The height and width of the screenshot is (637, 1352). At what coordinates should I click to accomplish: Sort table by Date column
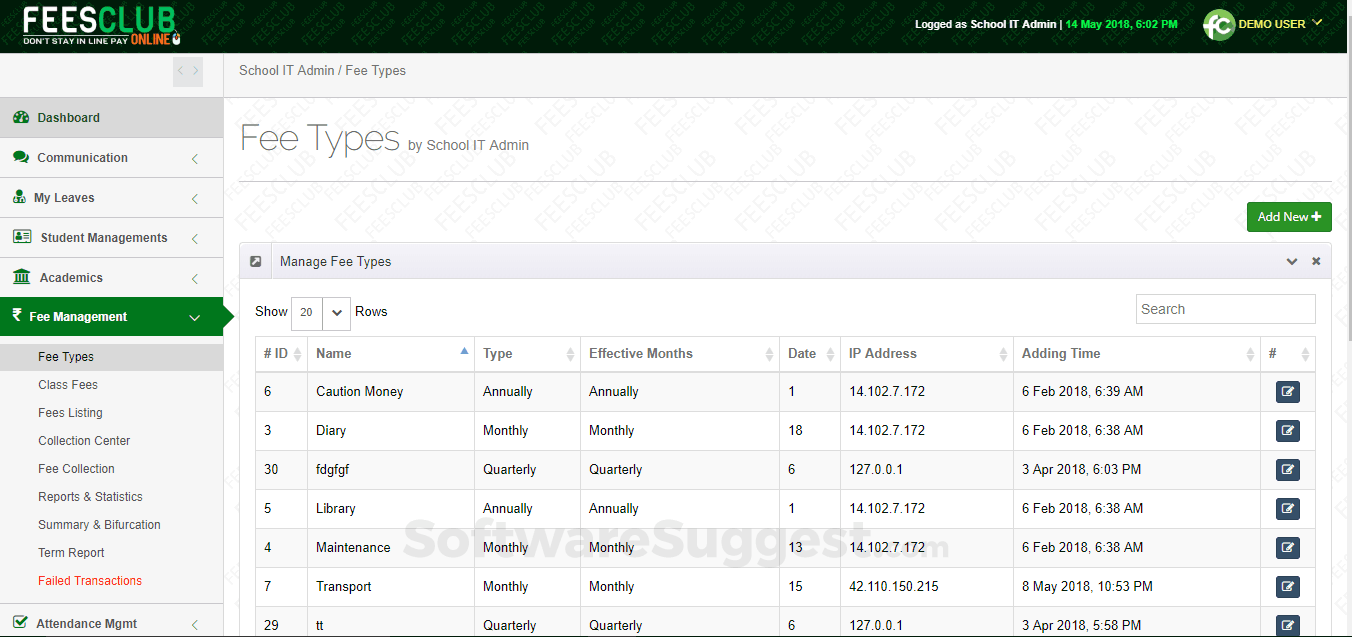coord(810,354)
